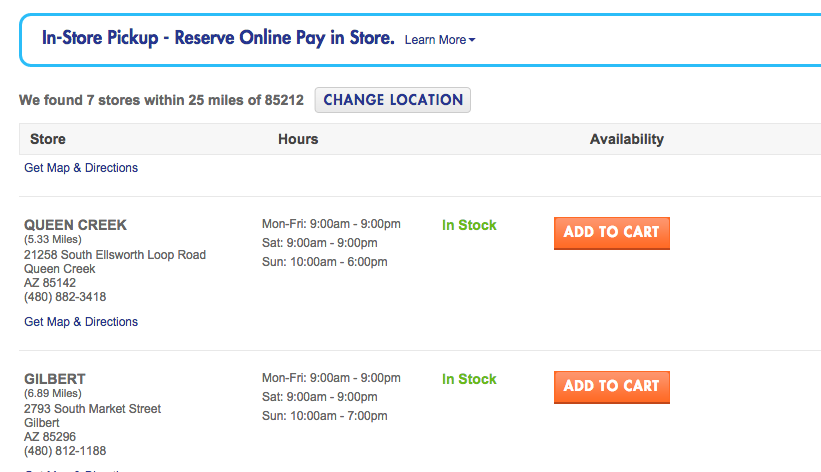Click the Hours column header
Image resolution: width=821 pixels, height=472 pixels.
click(x=298, y=139)
